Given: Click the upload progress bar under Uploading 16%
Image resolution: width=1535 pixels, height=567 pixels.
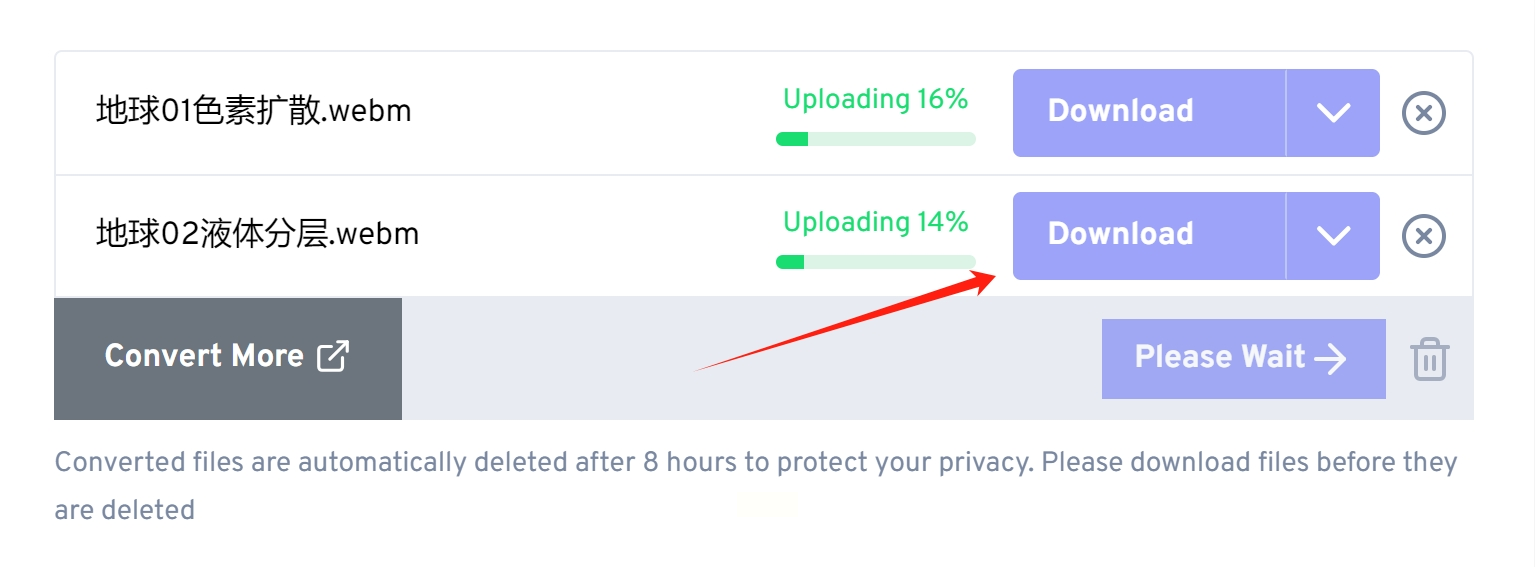Looking at the screenshot, I should coord(876,139).
